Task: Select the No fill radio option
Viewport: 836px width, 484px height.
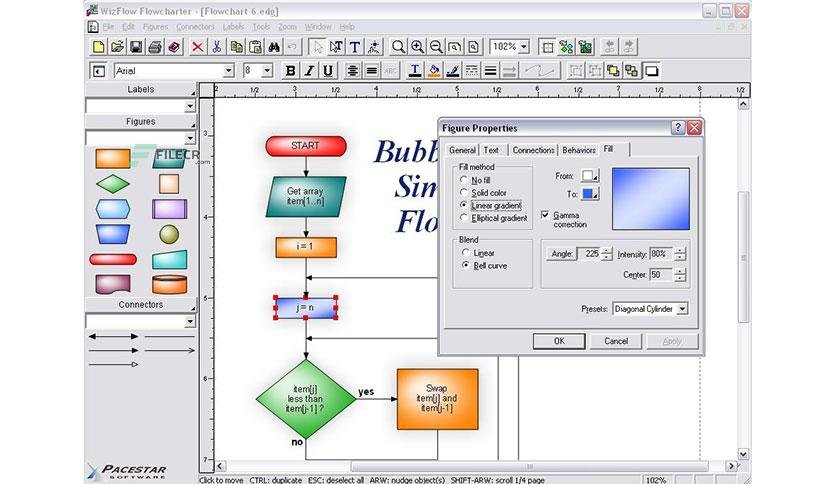Action: pyautogui.click(x=464, y=180)
